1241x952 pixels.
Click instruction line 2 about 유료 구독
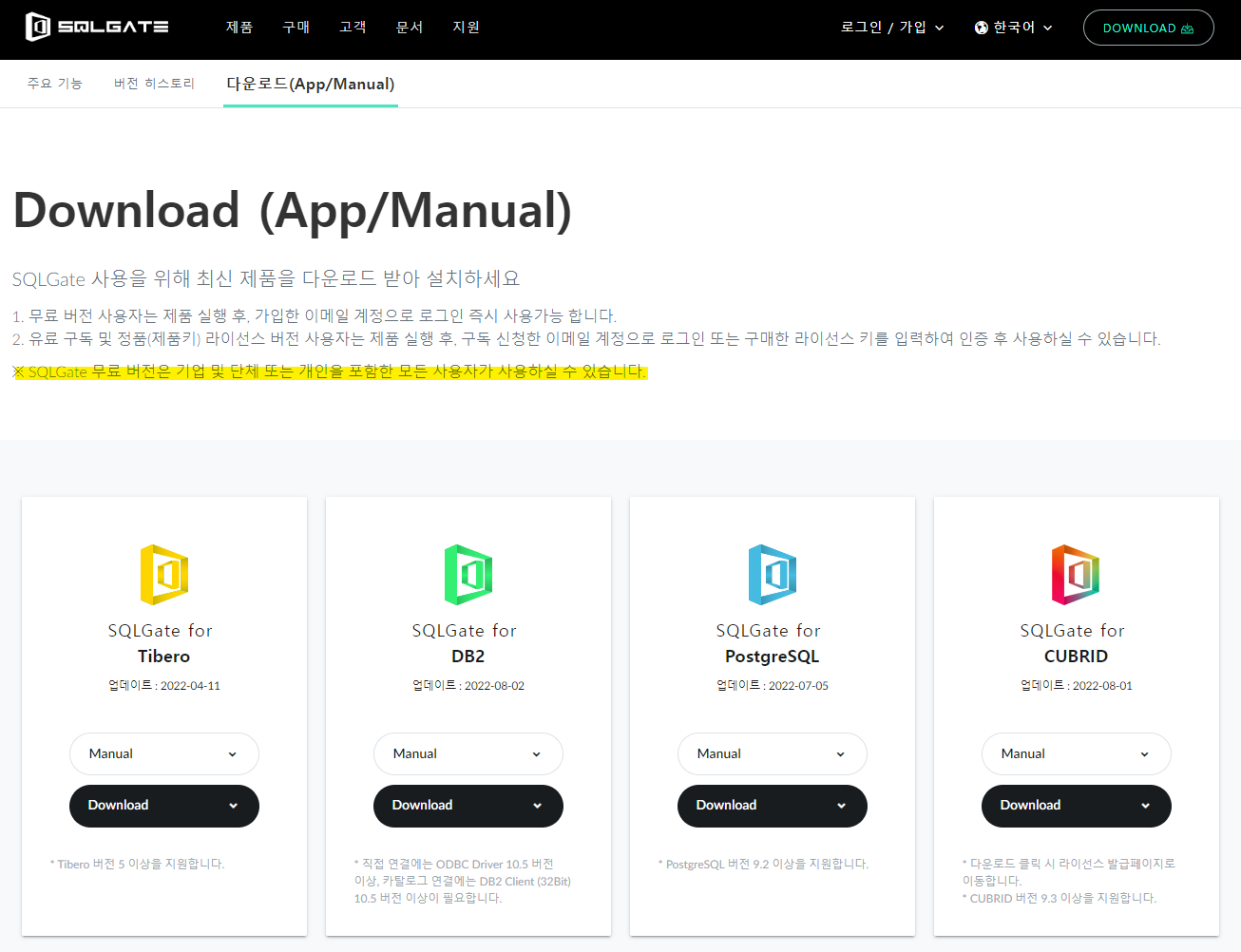tap(586, 338)
